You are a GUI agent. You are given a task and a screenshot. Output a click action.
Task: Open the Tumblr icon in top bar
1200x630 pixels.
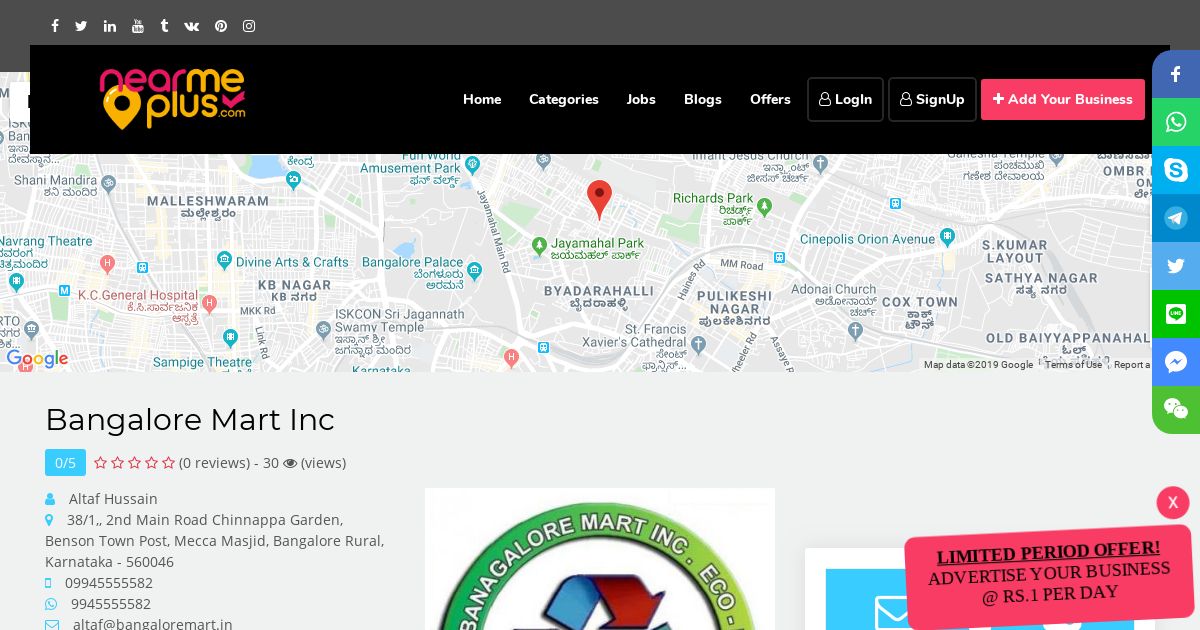coord(164,26)
